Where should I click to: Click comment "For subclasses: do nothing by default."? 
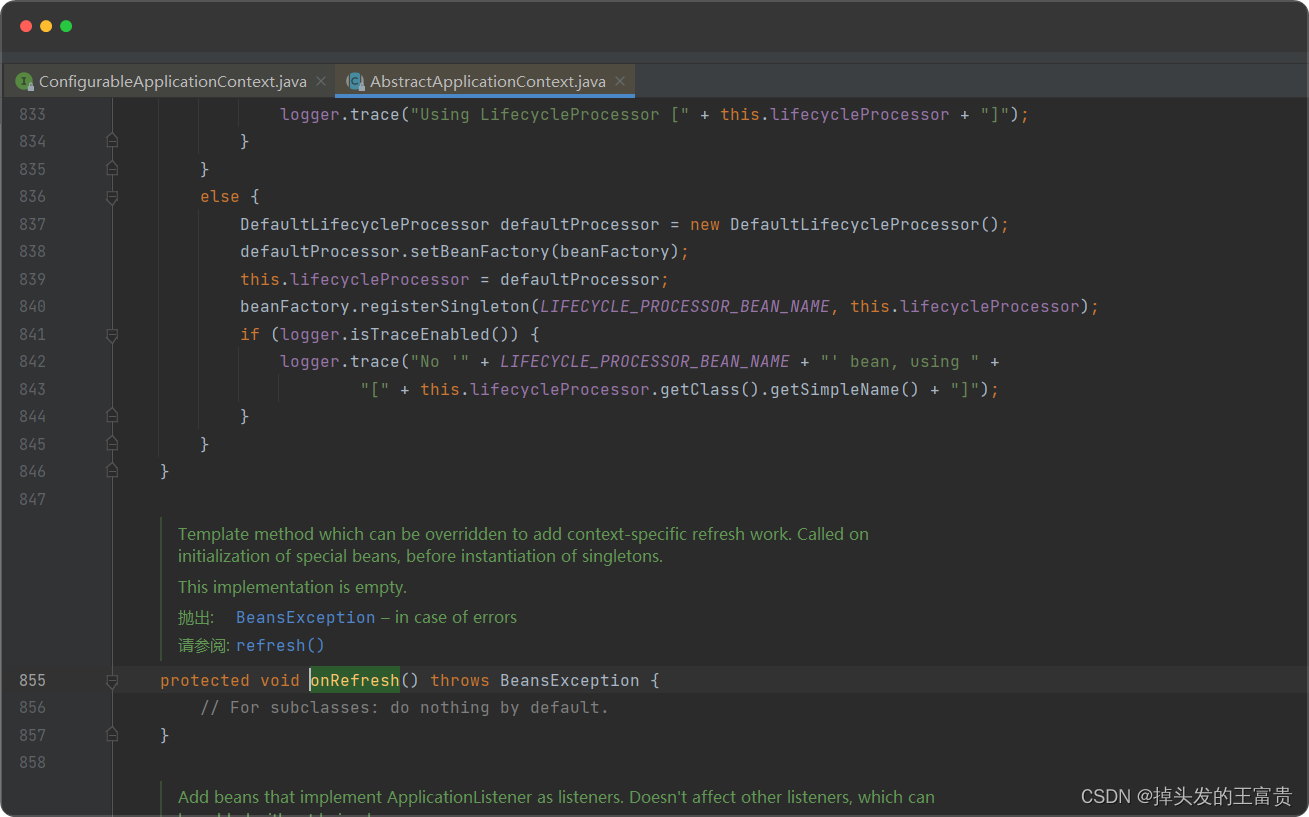(x=405, y=707)
